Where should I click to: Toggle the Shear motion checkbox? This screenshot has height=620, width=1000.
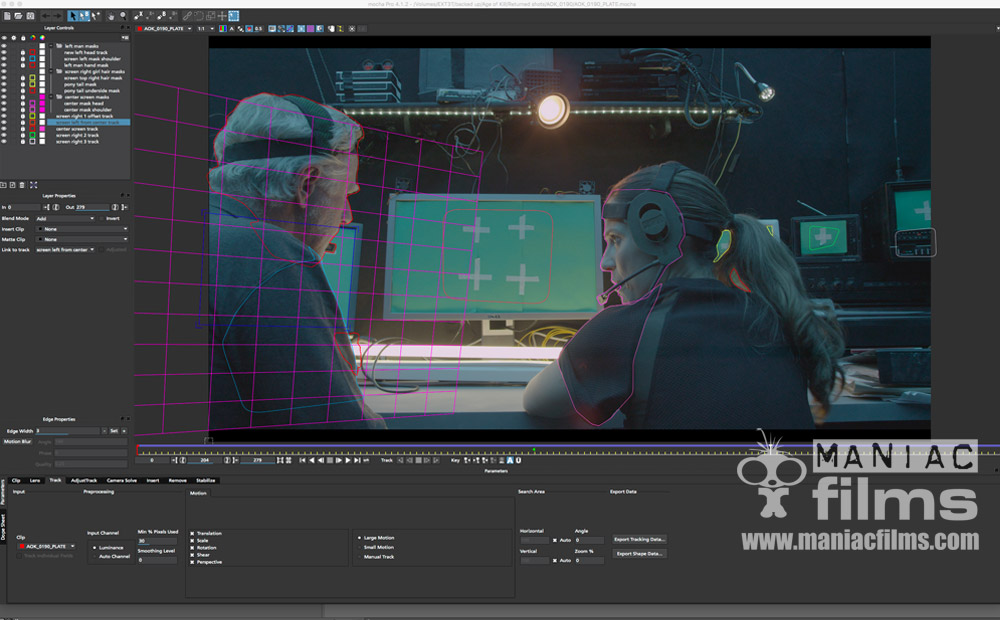coord(192,555)
